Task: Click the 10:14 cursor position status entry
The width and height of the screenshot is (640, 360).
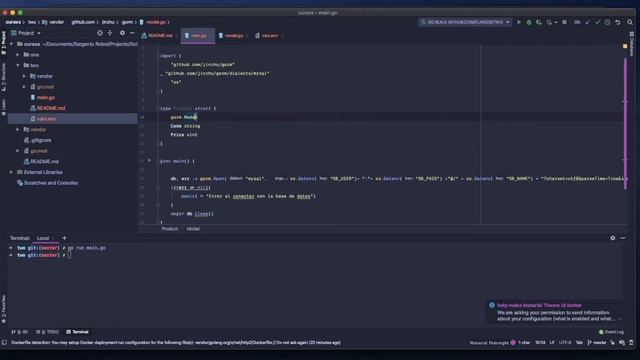Action: [540, 343]
